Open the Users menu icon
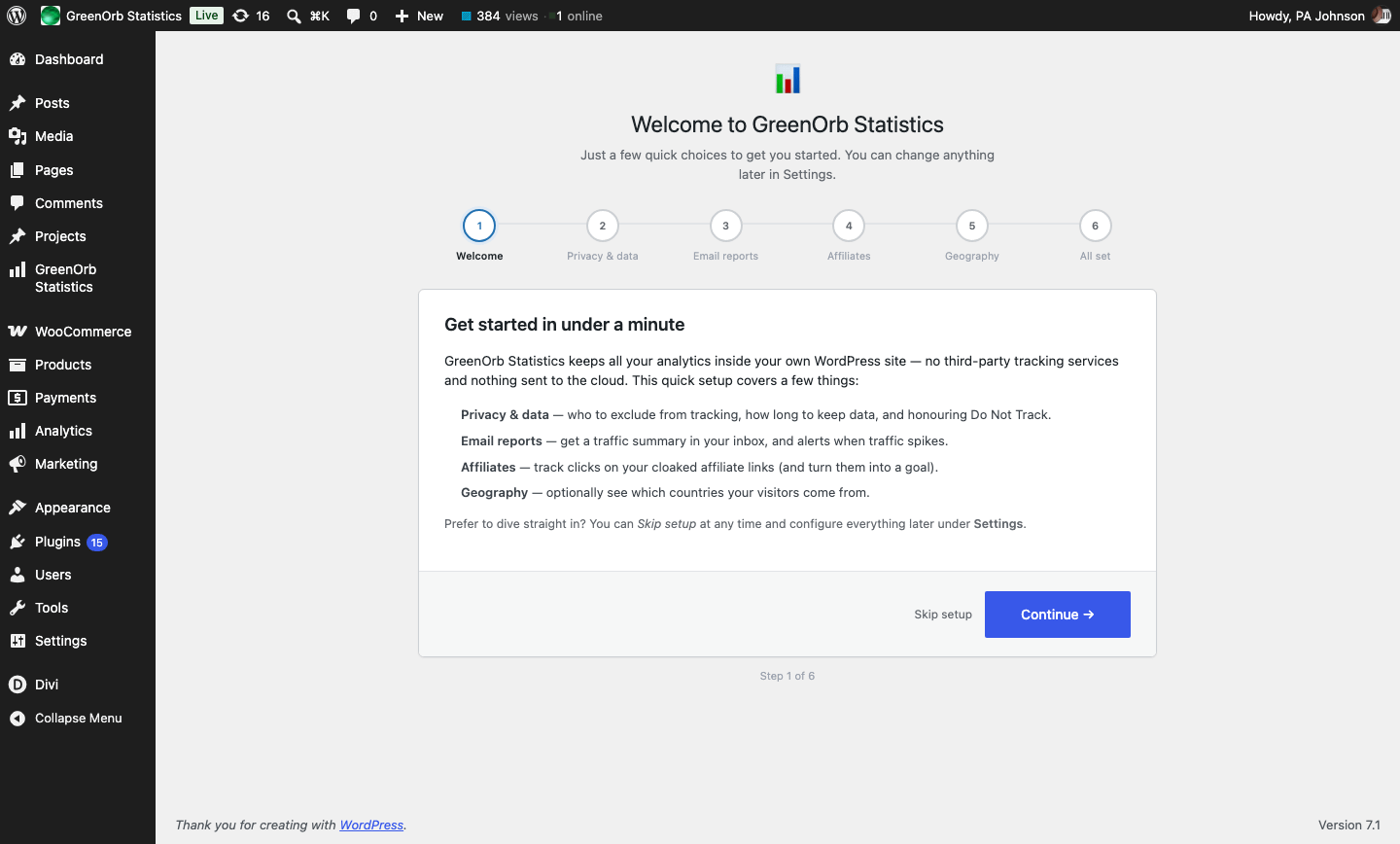 pos(17,575)
